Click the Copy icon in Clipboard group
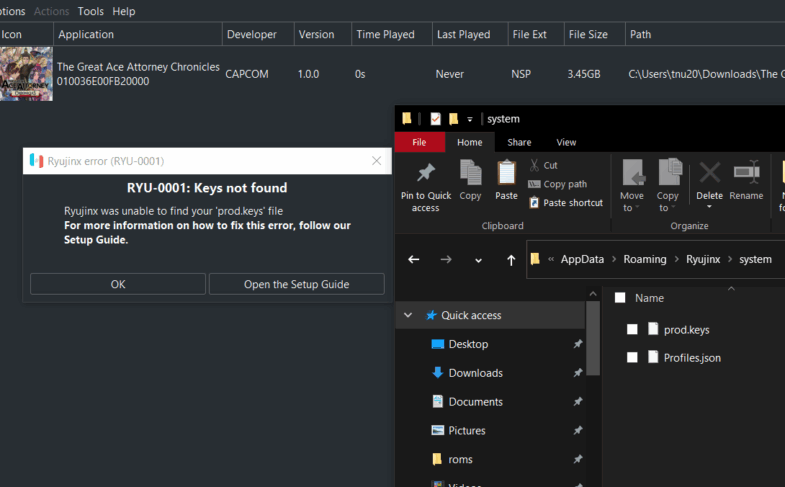Image resolution: width=785 pixels, height=487 pixels. (x=470, y=173)
